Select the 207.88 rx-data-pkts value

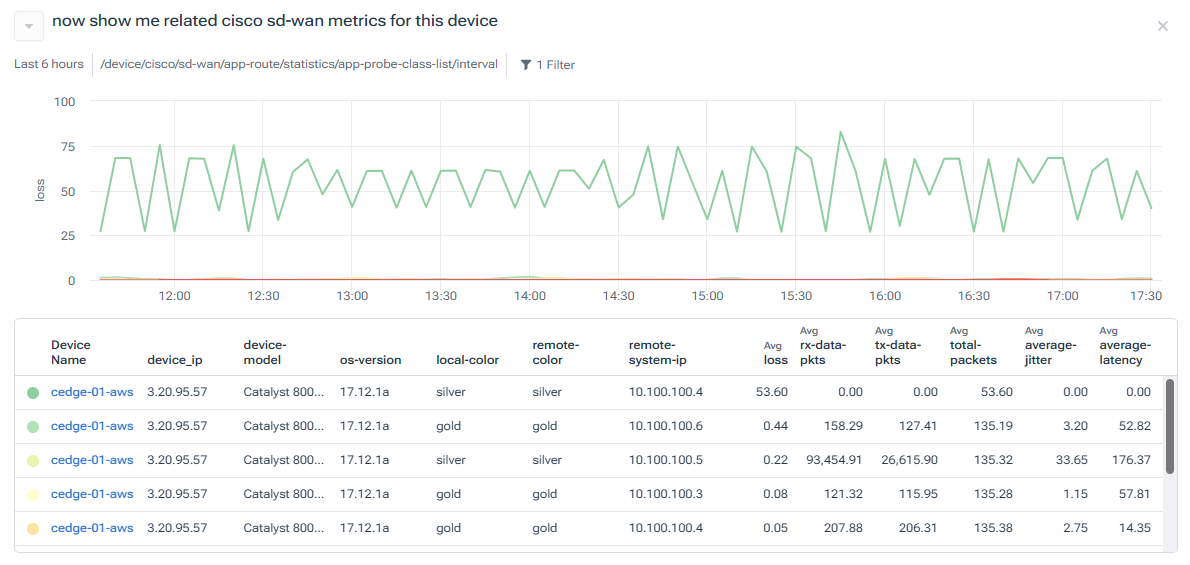tap(844, 529)
